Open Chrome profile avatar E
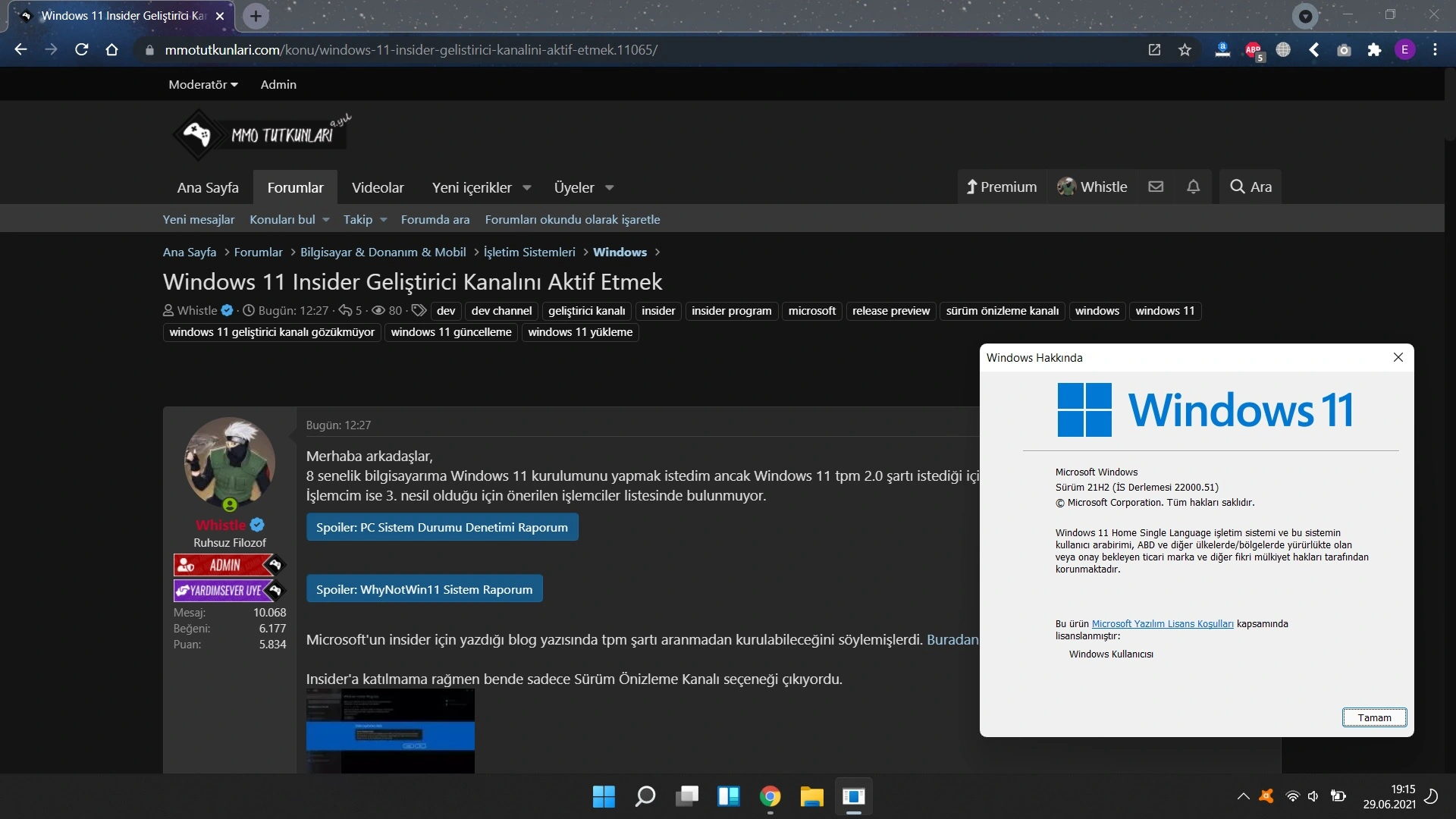 click(x=1404, y=50)
